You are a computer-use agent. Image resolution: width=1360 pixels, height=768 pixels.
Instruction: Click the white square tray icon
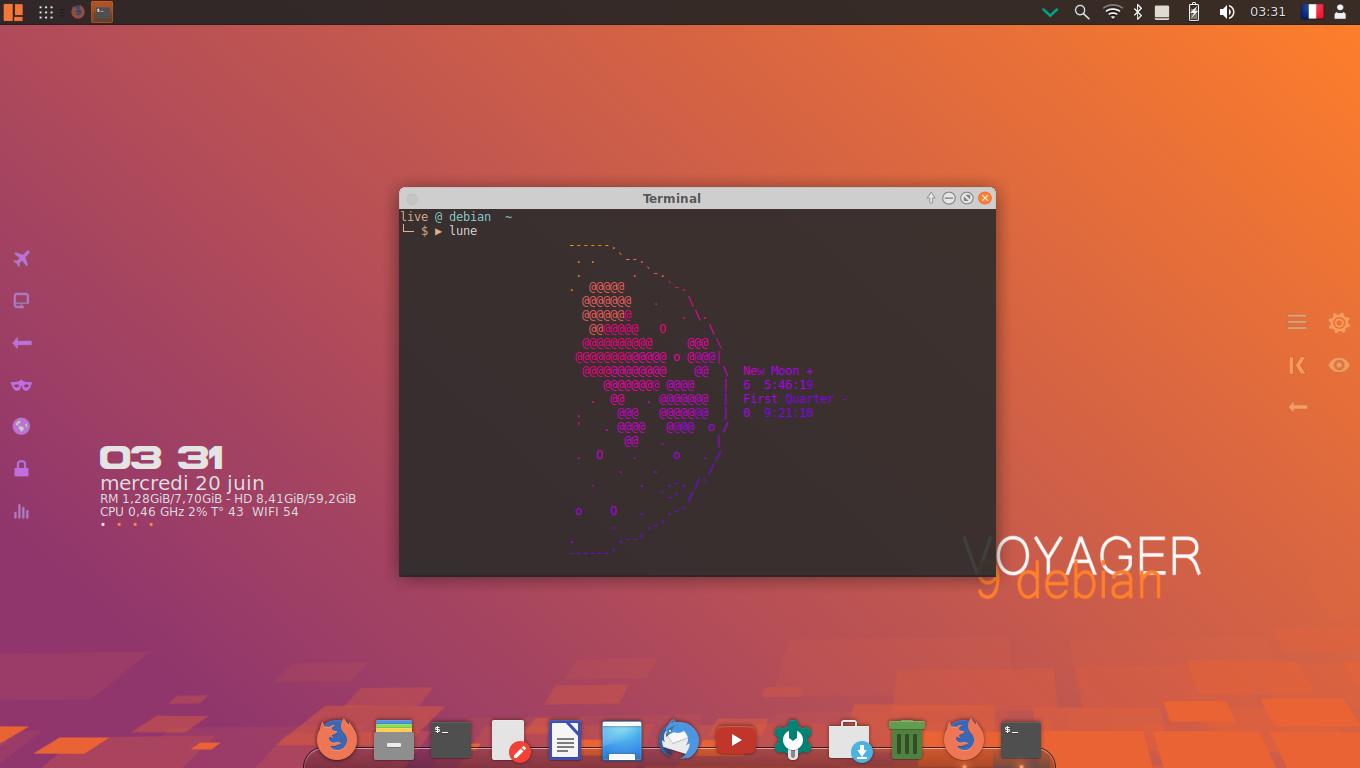click(1162, 13)
